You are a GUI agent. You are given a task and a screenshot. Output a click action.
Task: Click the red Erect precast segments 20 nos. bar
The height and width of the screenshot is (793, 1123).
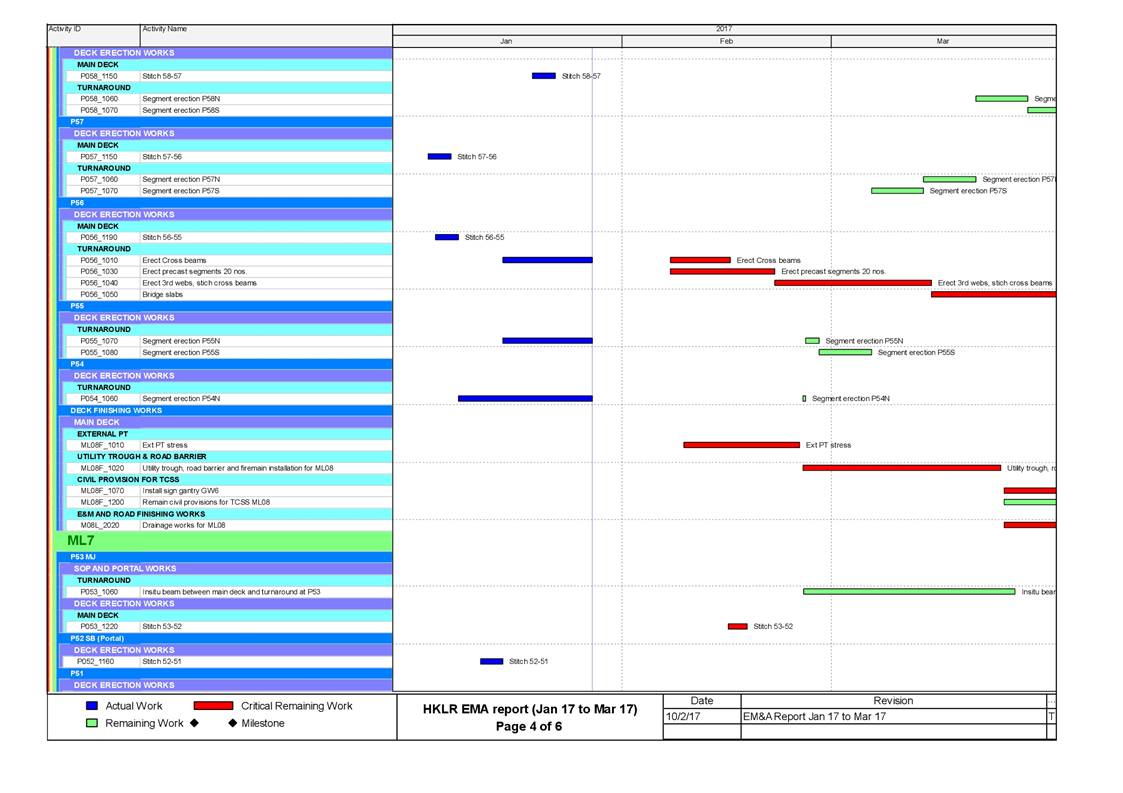[x=722, y=271]
